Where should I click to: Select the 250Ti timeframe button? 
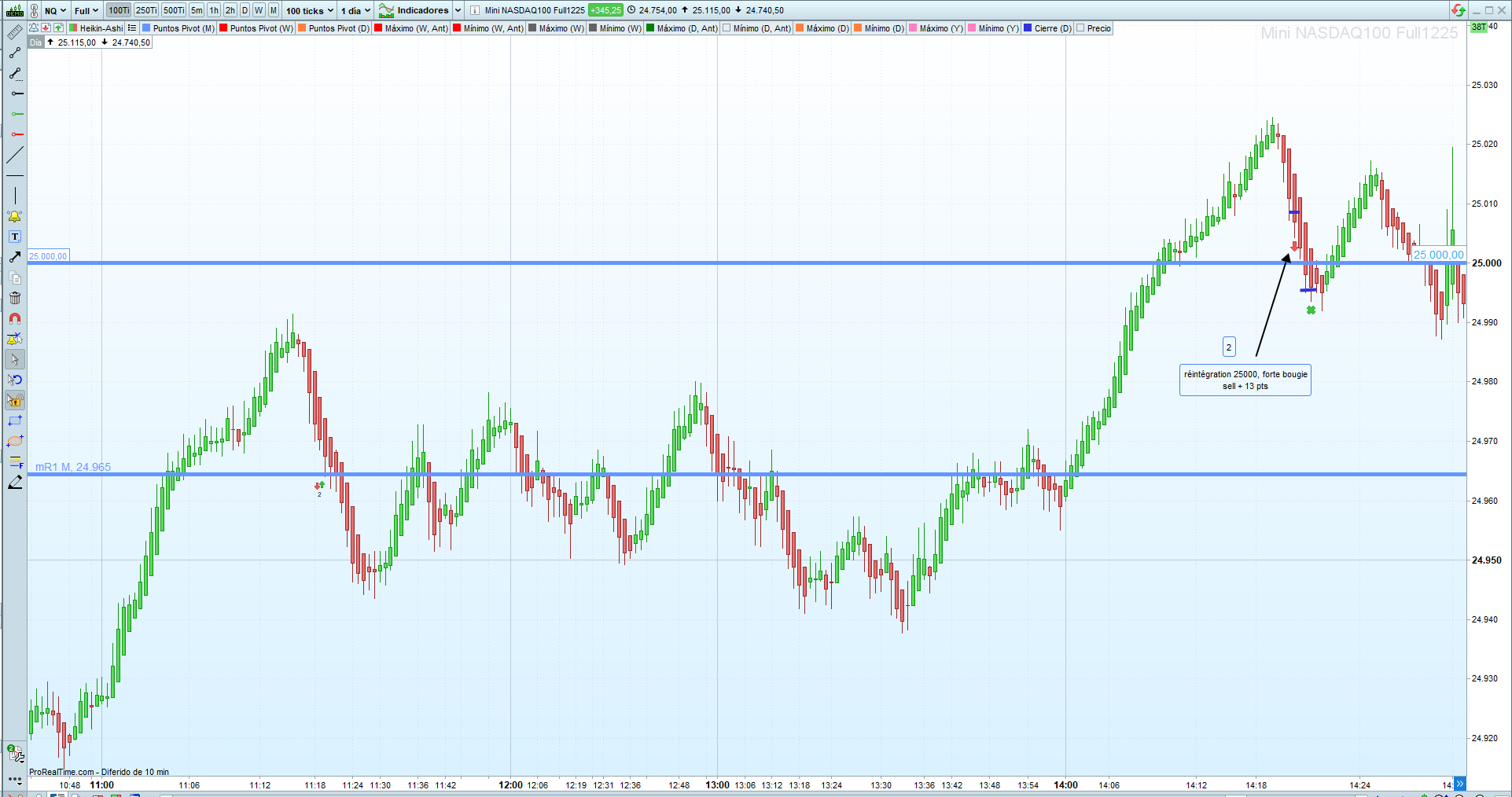click(x=146, y=10)
